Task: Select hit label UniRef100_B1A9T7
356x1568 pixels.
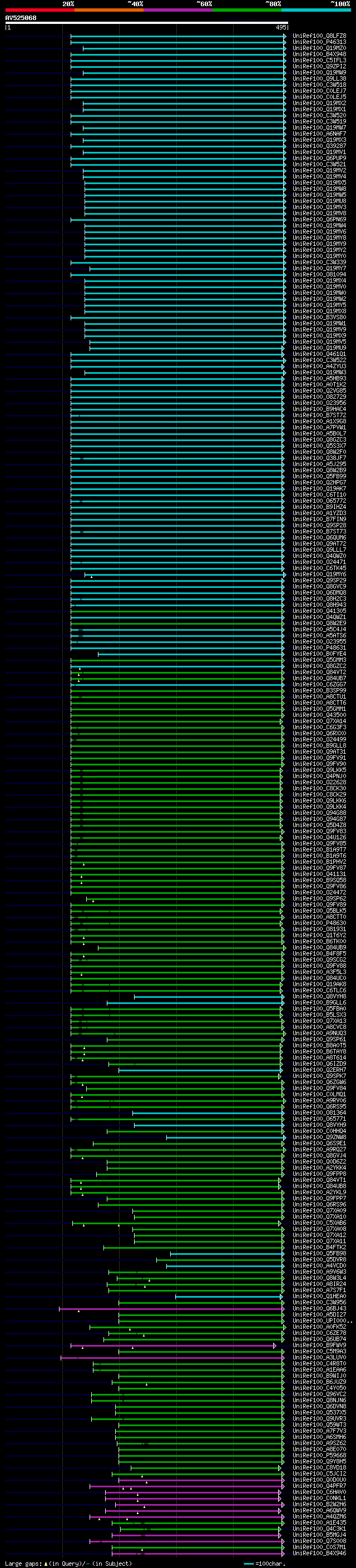Action: 319,850
